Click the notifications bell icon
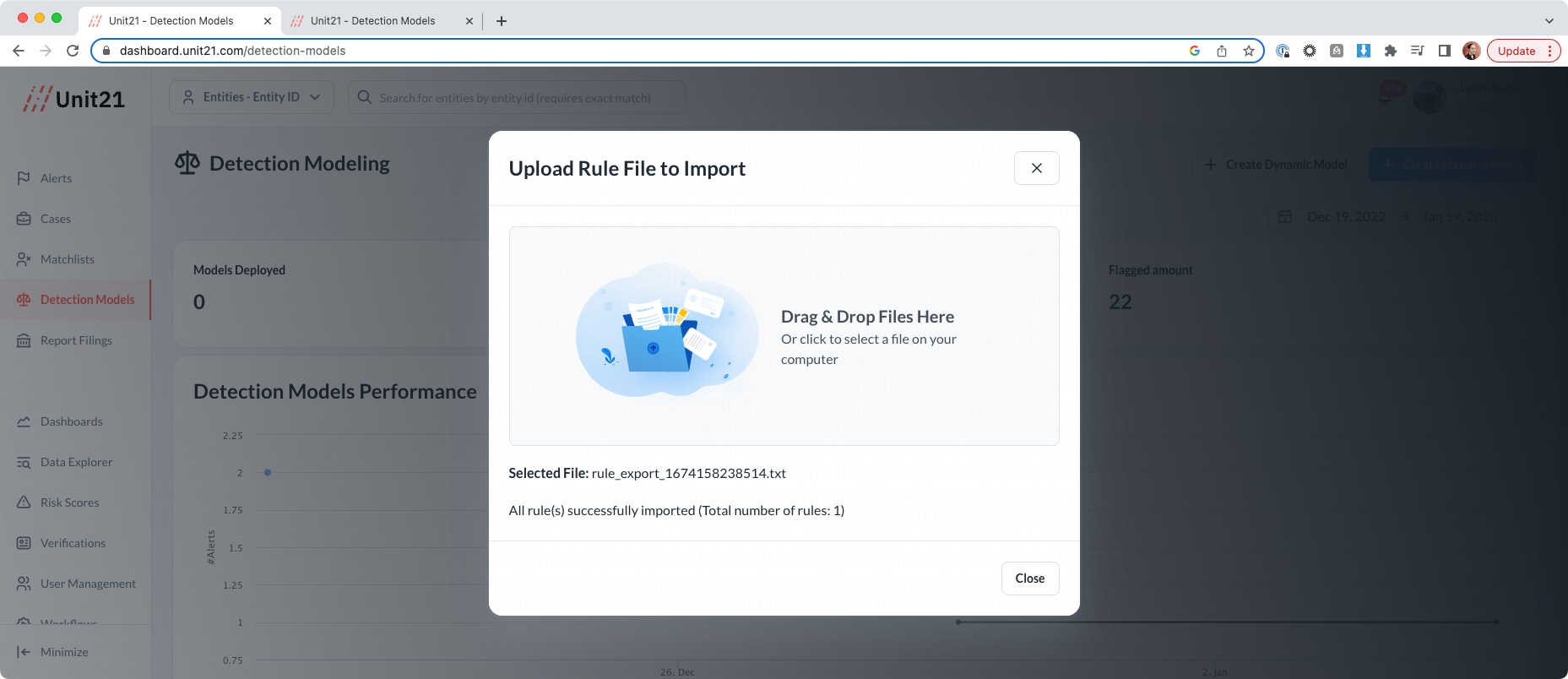This screenshot has width=1568, height=679. [1386, 97]
